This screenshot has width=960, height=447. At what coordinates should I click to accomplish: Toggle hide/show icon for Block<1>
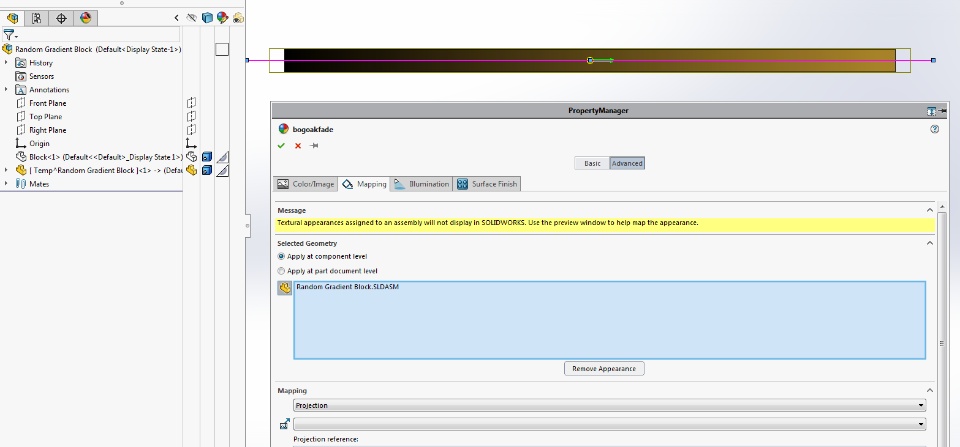click(x=192, y=157)
